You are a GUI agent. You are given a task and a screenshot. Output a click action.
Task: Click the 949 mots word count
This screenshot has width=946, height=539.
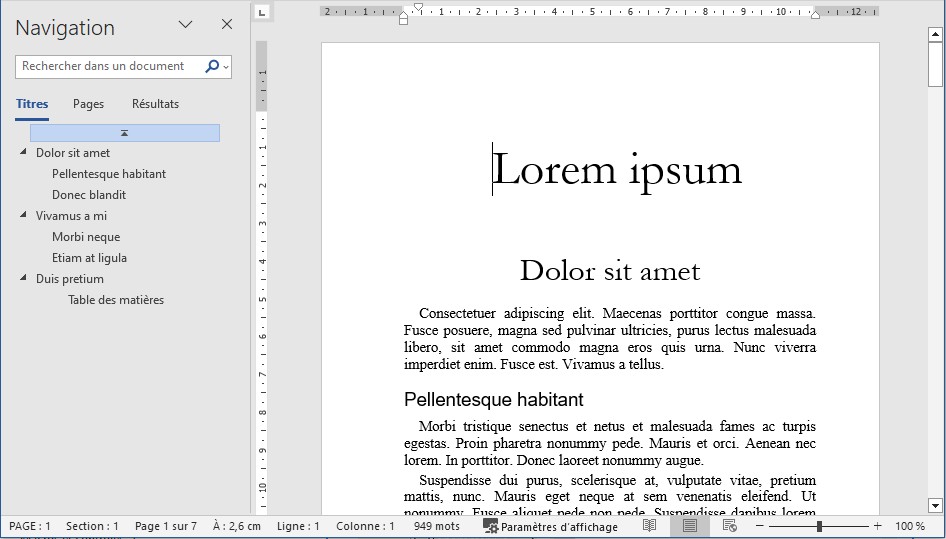point(437,526)
